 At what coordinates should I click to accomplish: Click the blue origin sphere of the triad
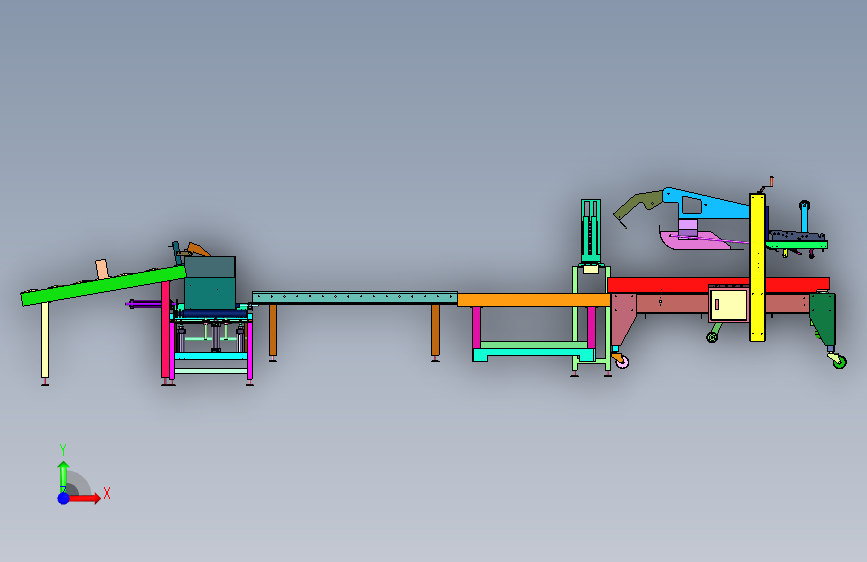[x=63, y=498]
